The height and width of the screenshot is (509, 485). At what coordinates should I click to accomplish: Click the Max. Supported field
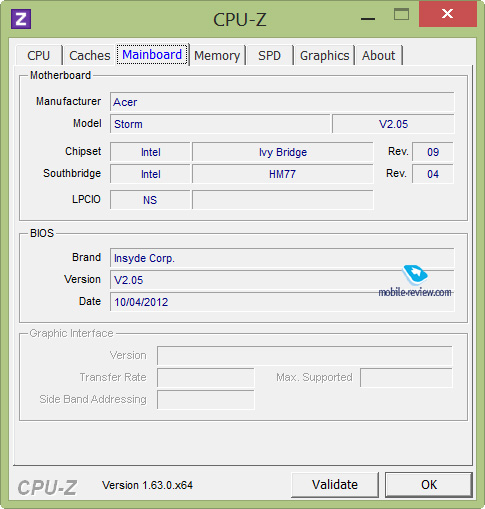406,377
